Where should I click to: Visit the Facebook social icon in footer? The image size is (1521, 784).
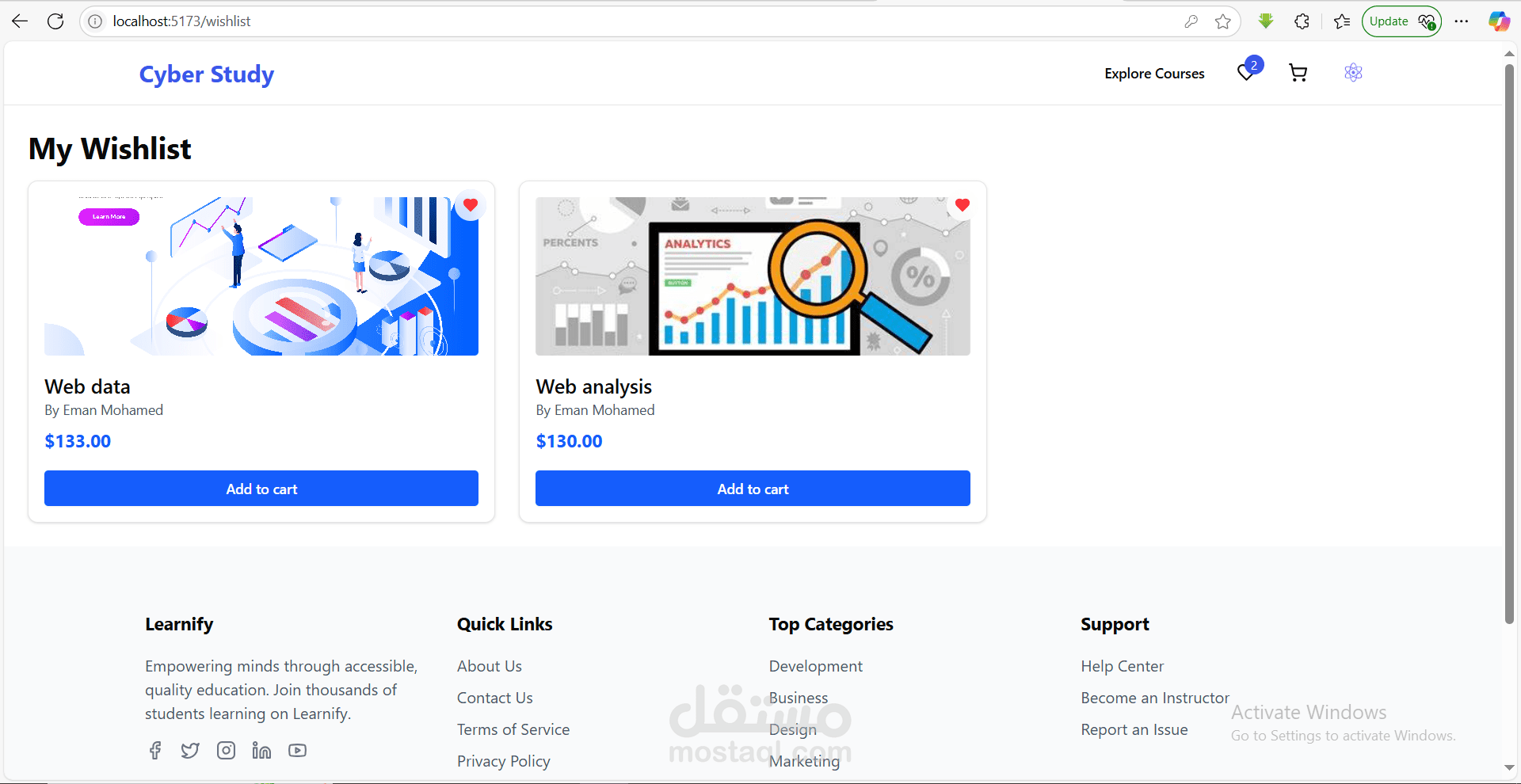(x=155, y=750)
